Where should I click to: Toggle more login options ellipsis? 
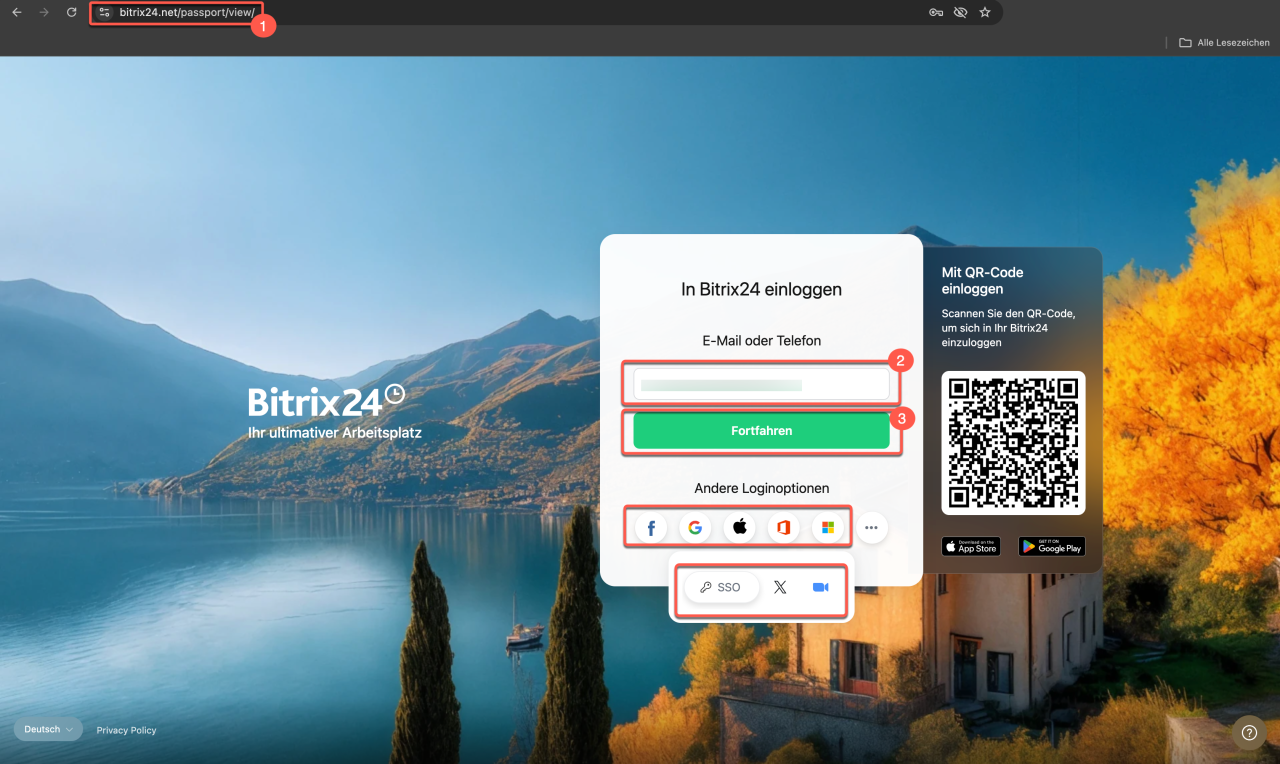click(x=872, y=527)
